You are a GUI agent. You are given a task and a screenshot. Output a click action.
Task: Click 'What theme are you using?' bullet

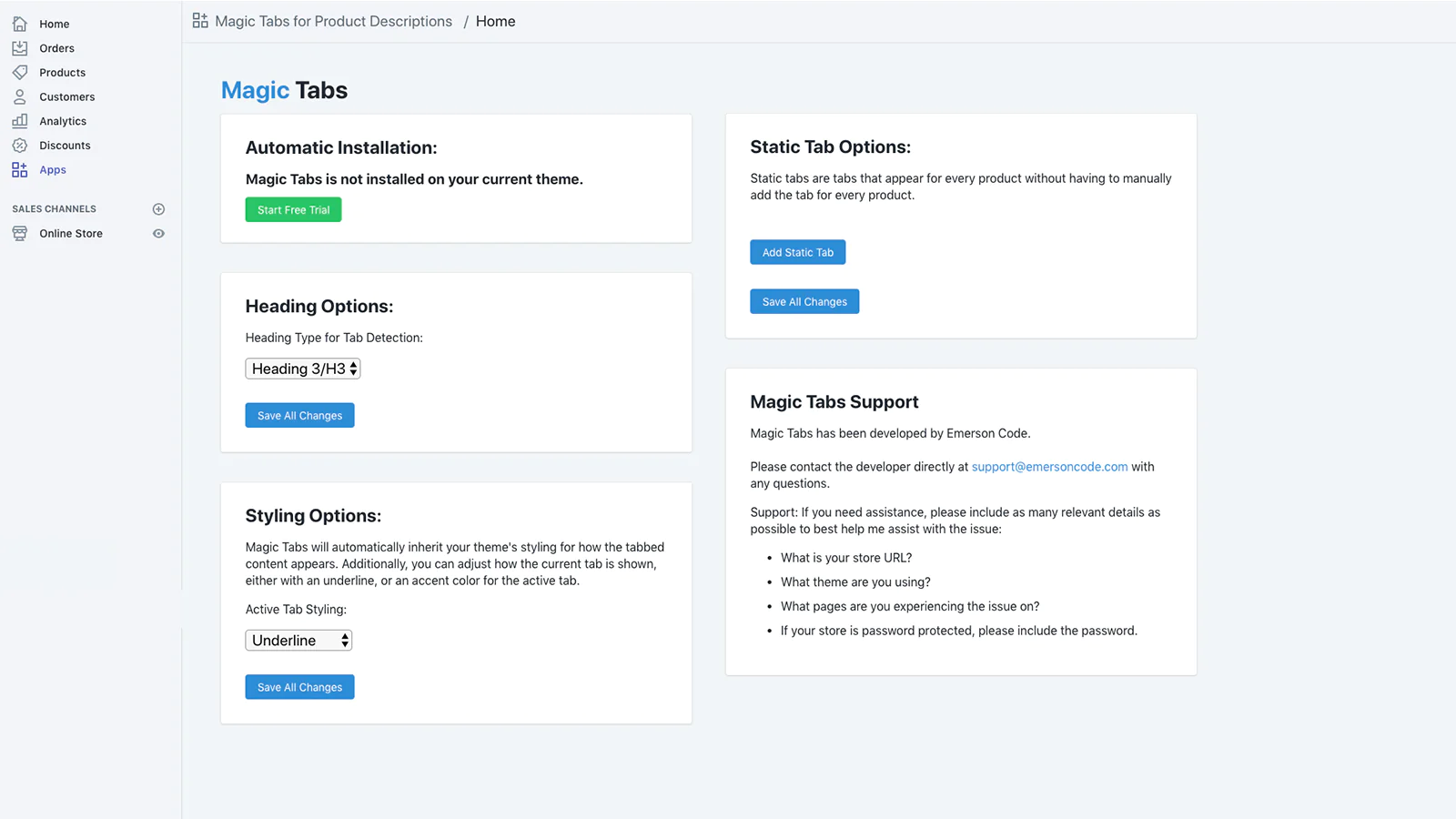coord(855,582)
